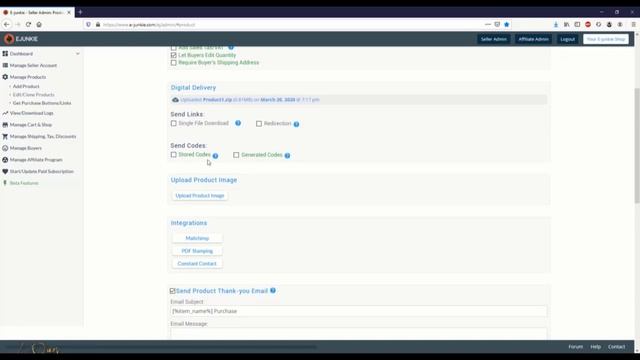Open Manage Buyers menu item
The height and width of the screenshot is (360, 640).
[26, 148]
